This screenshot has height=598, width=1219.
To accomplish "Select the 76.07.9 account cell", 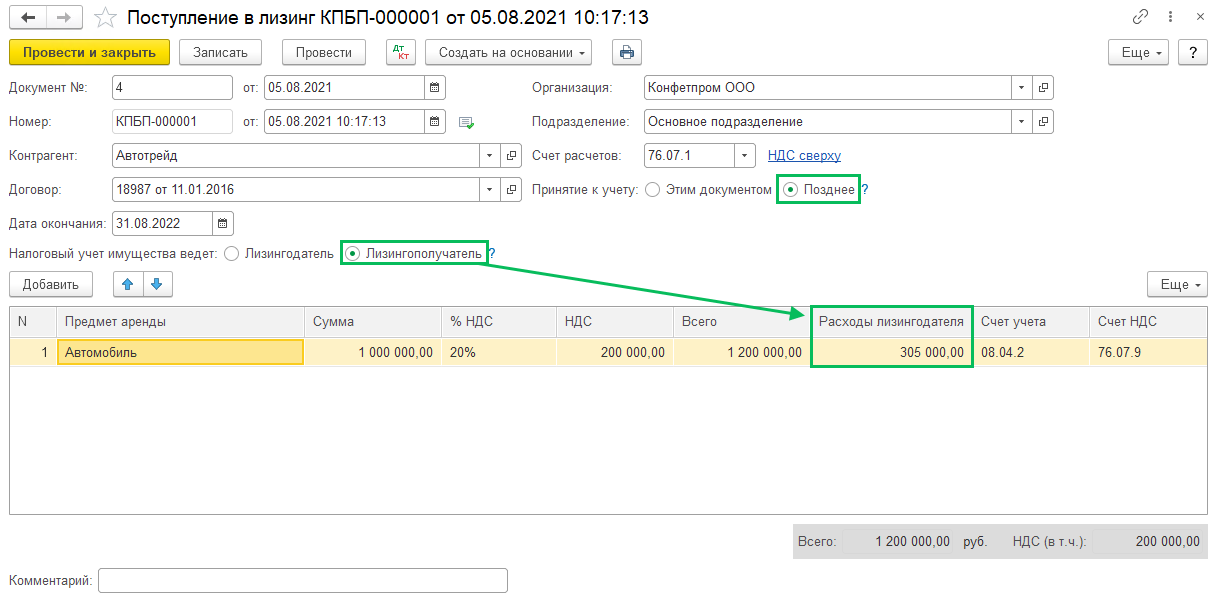I will coord(1148,352).
